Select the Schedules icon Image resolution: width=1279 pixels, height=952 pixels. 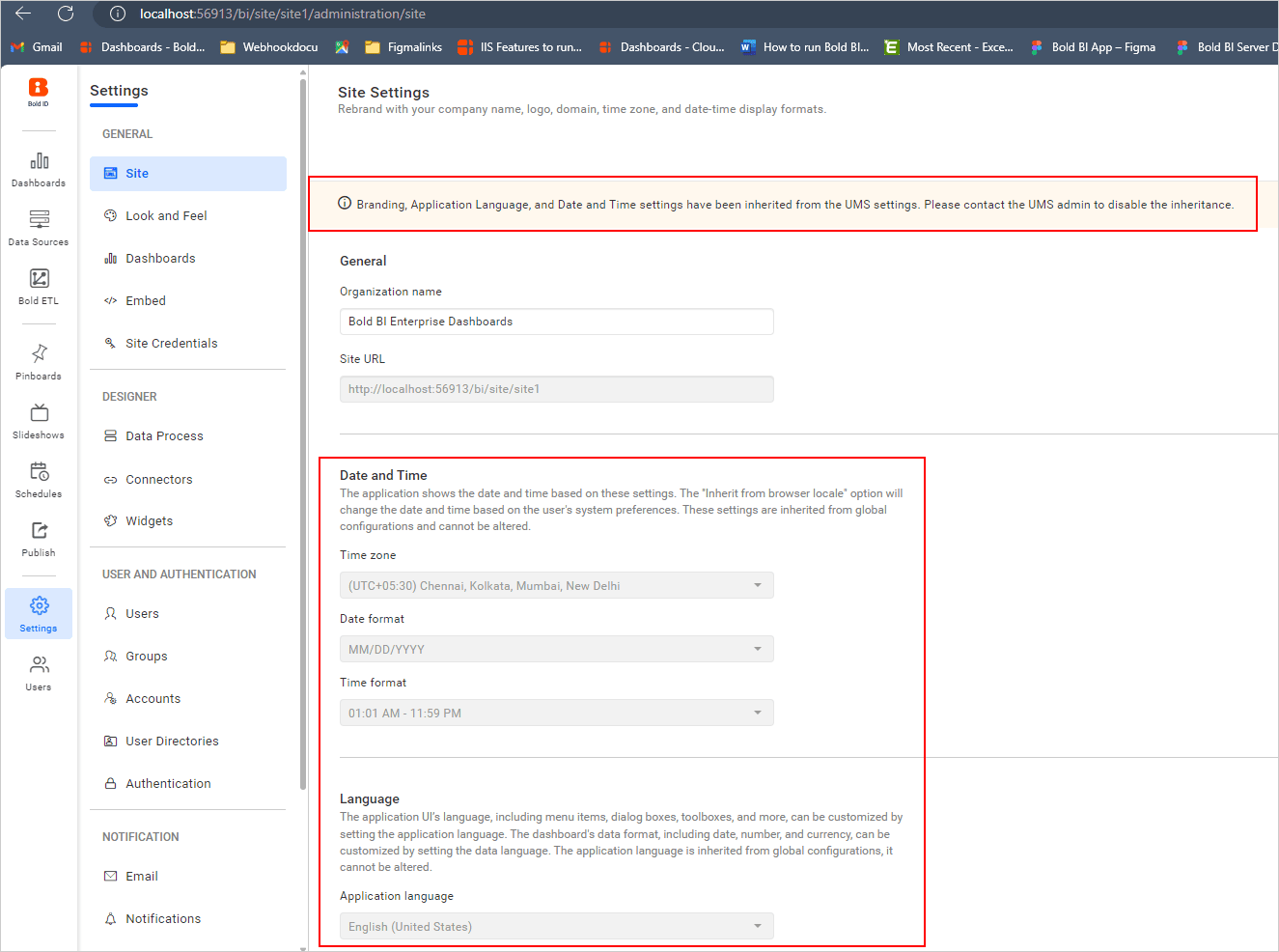(x=38, y=478)
